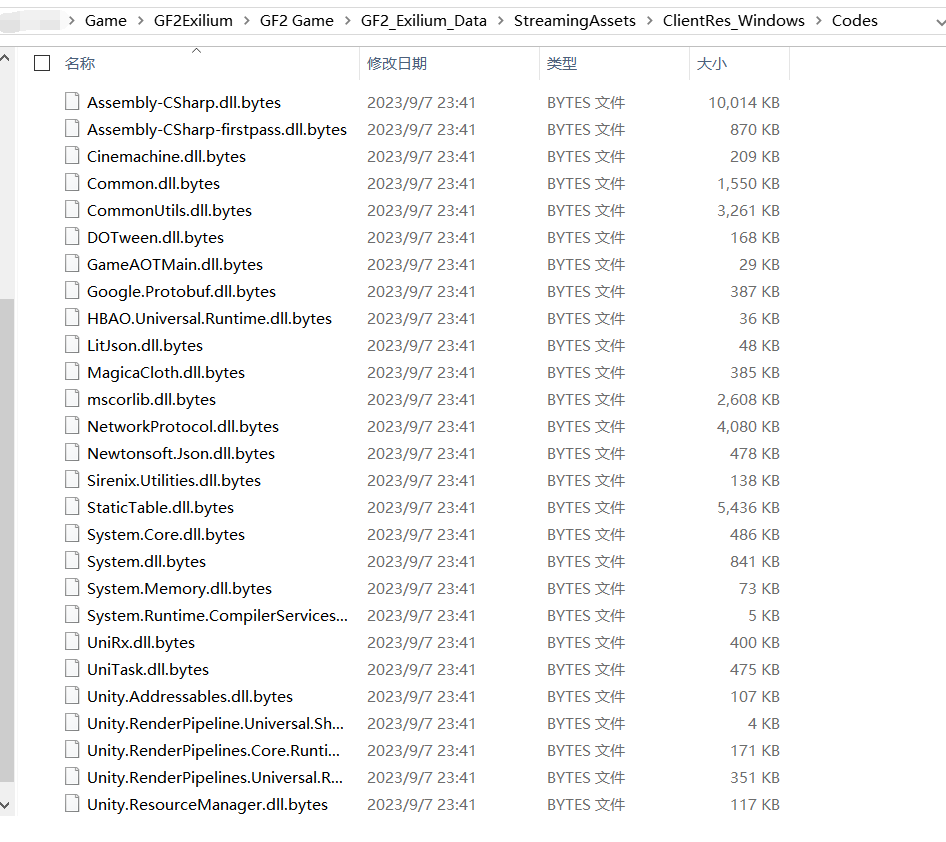946x842 pixels.
Task: Click the DOTween.dll.bytes file icon
Action: (71, 237)
